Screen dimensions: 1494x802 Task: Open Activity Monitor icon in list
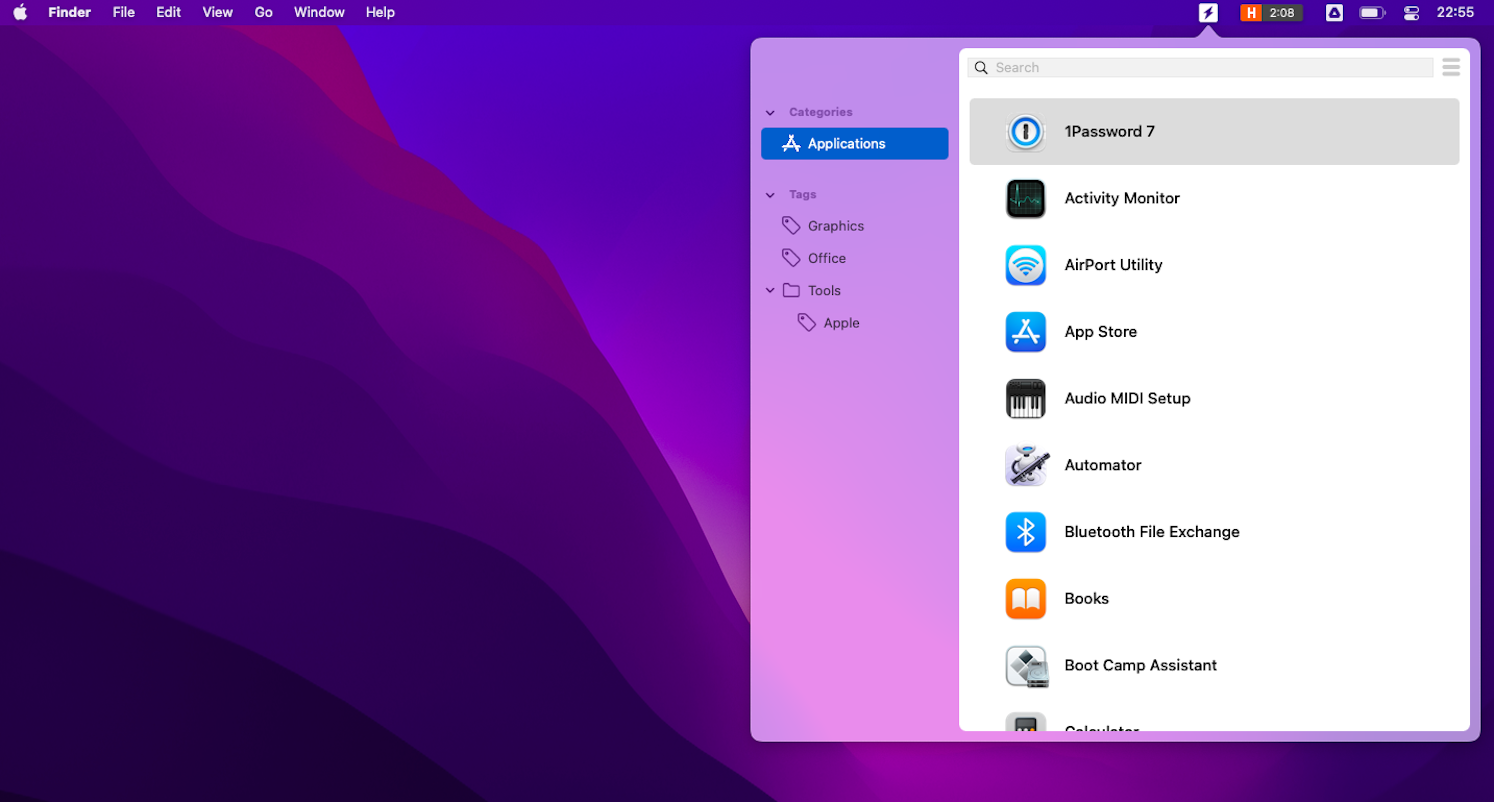(x=1025, y=199)
